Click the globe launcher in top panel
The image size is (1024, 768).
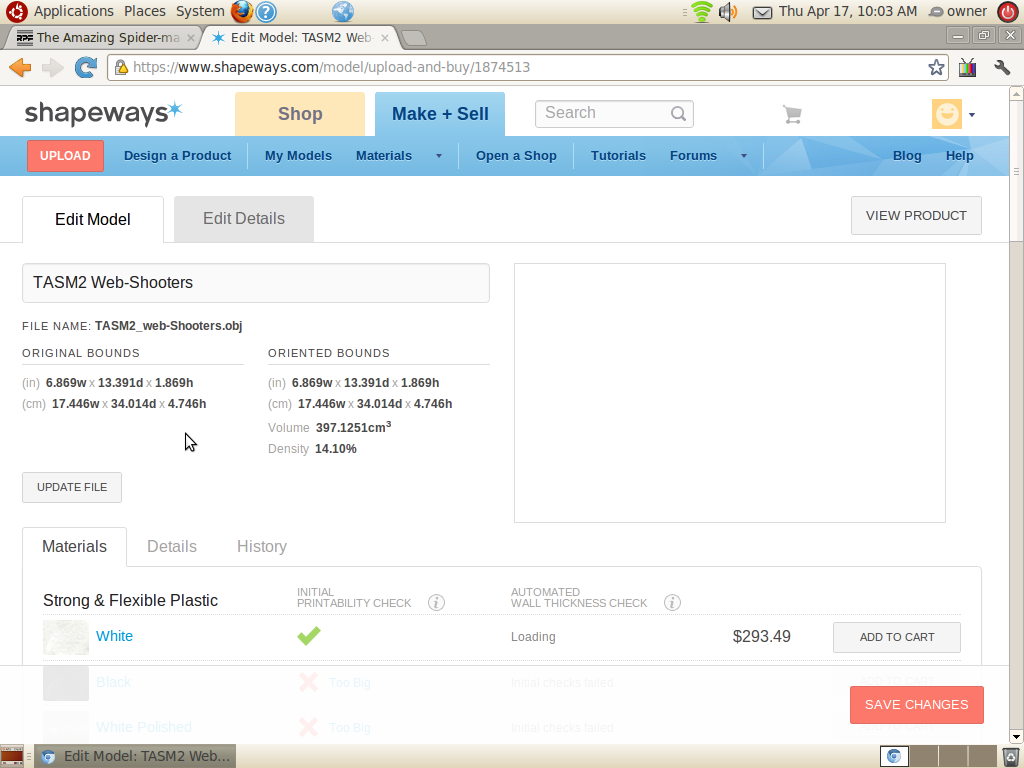[343, 11]
